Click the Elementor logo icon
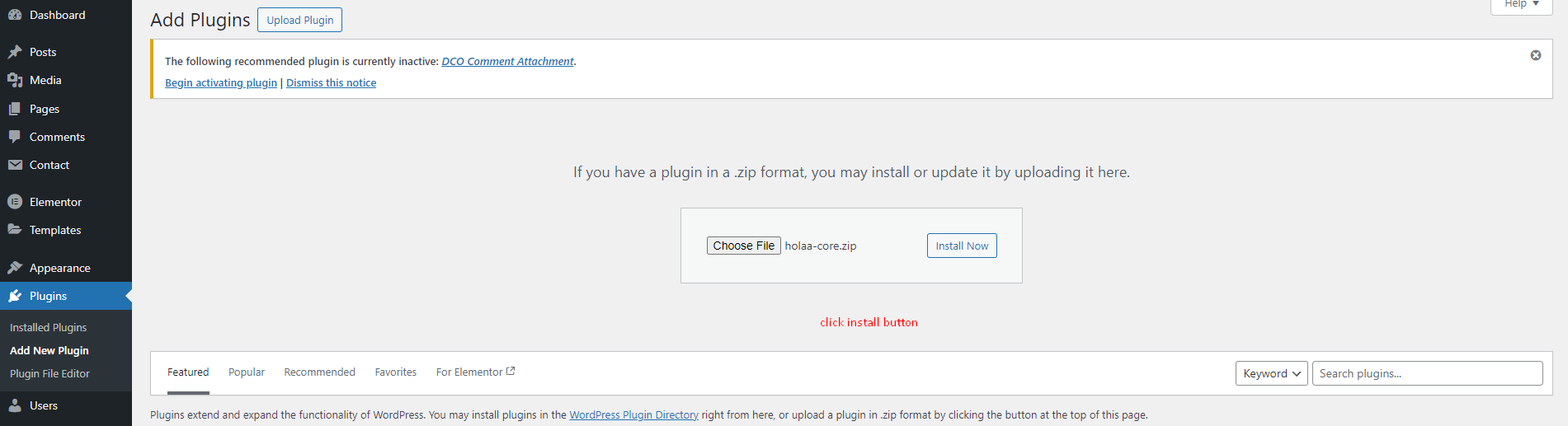The height and width of the screenshot is (426, 1568). (x=15, y=202)
